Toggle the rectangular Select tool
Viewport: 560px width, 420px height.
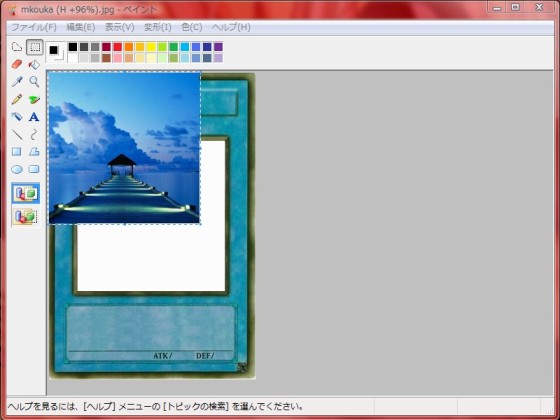point(35,47)
